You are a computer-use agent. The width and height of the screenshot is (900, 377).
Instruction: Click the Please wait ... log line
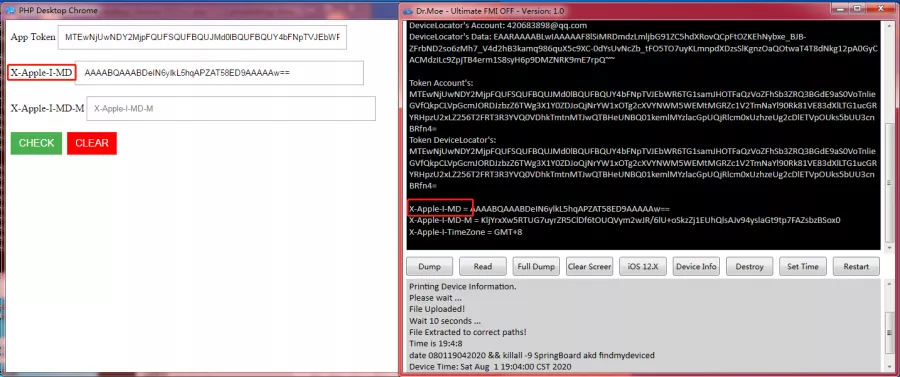pos(436,298)
